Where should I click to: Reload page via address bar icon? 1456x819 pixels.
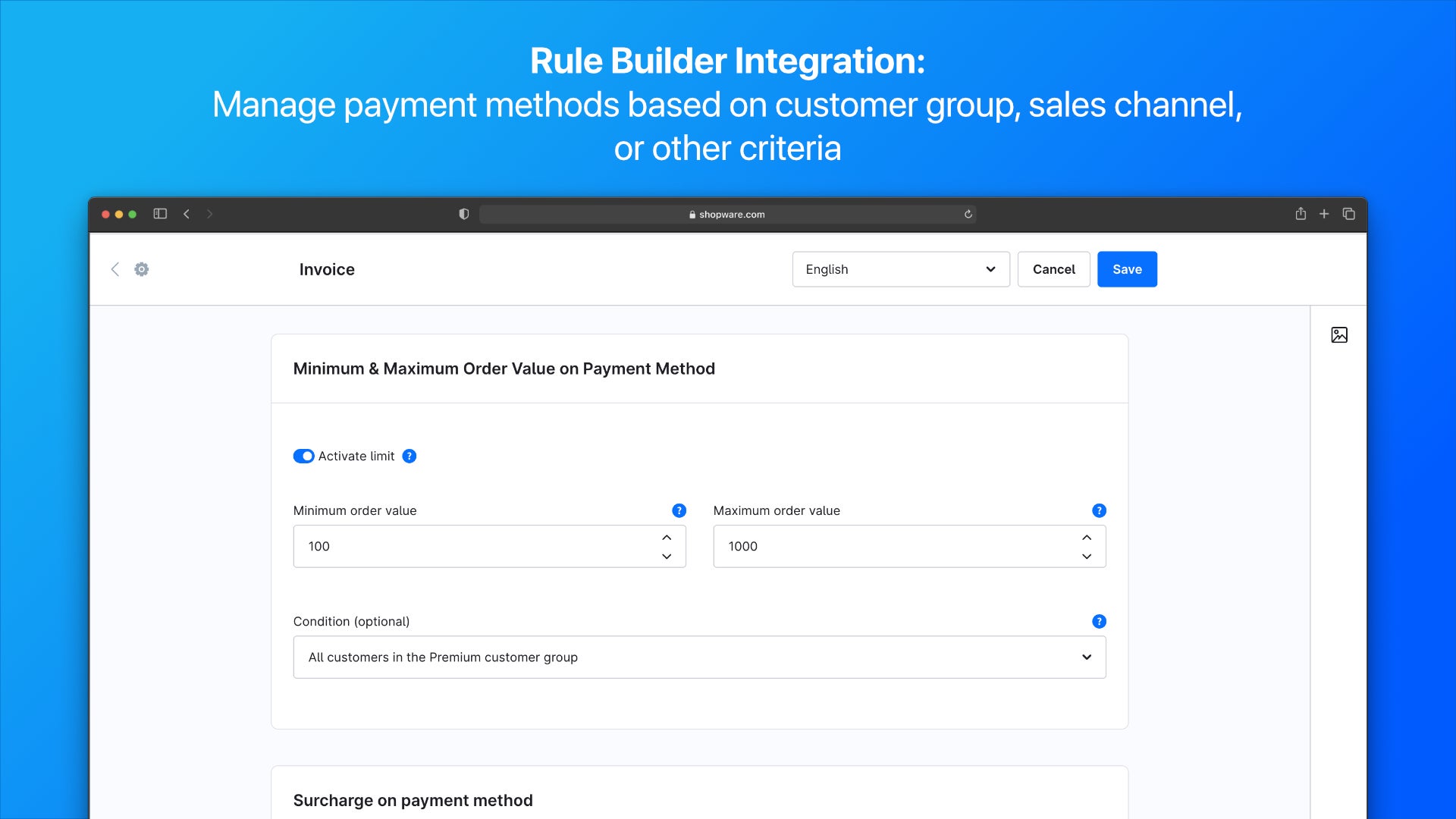coord(968,215)
